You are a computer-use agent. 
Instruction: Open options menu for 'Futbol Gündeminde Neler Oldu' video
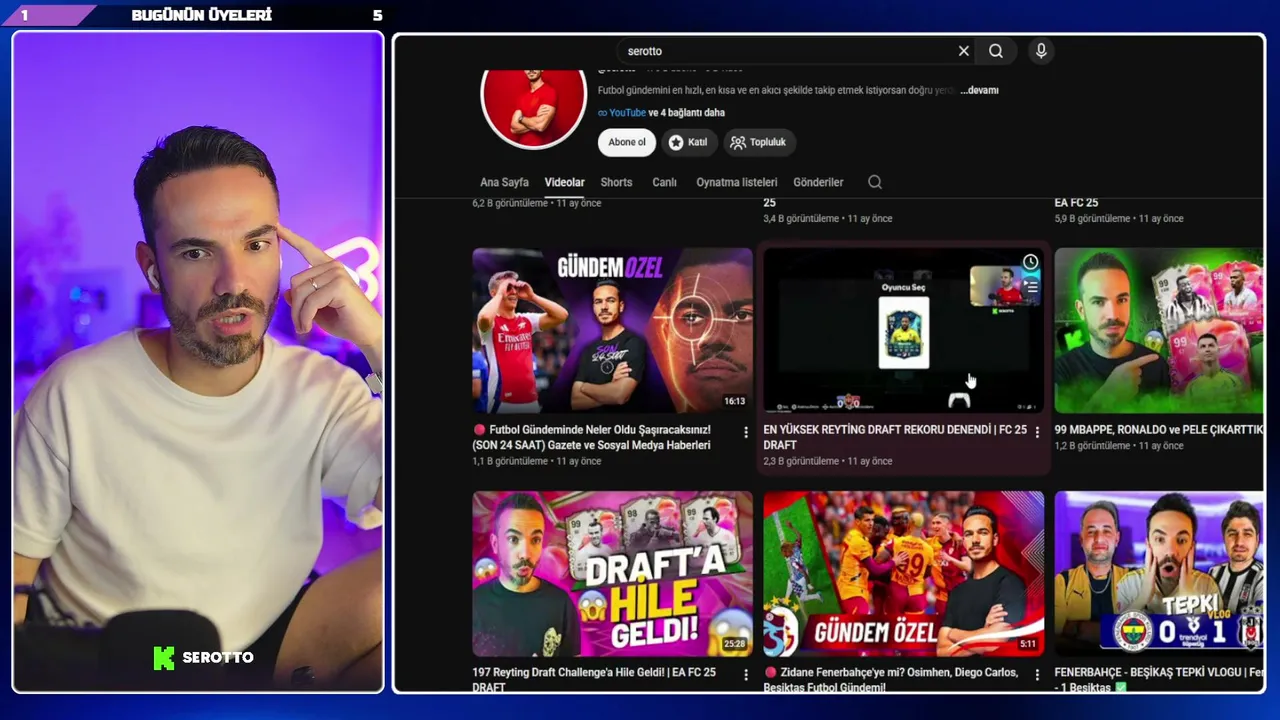(746, 432)
